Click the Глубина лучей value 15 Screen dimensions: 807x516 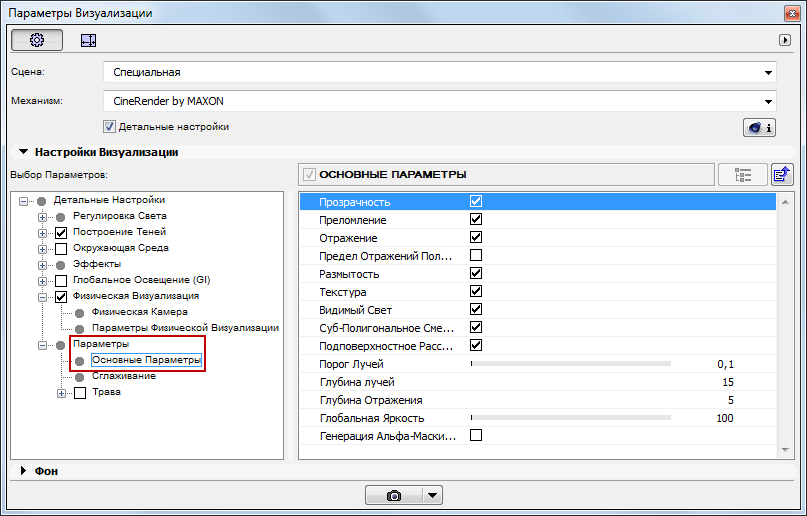[x=728, y=382]
